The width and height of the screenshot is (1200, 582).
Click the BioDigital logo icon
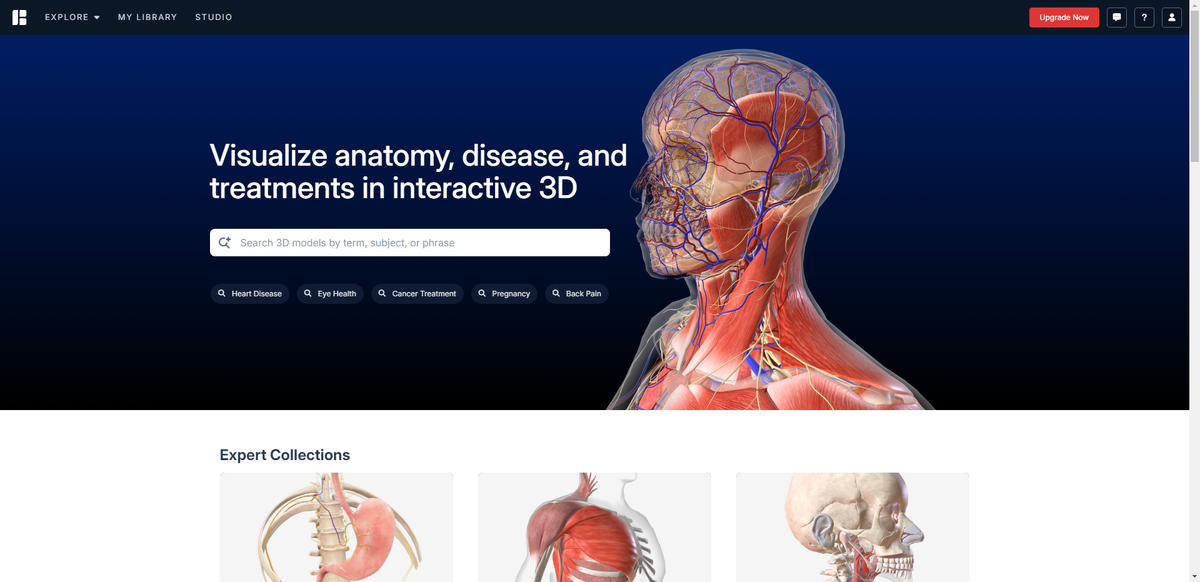[x=19, y=17]
